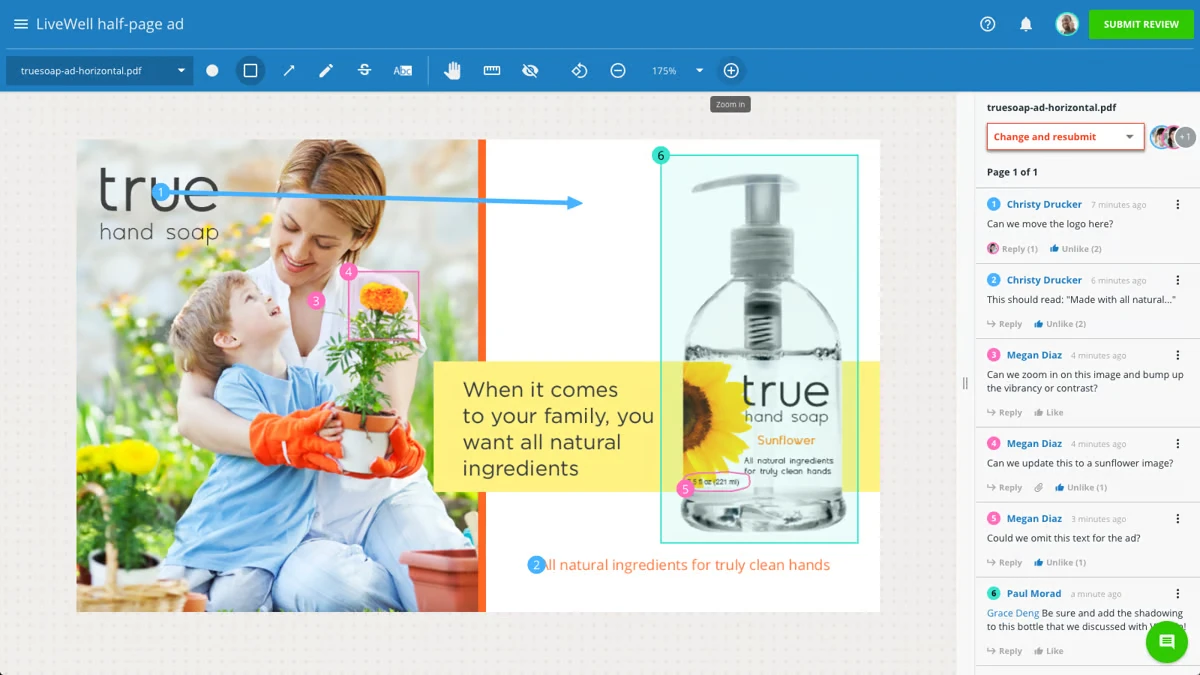Activate the hand pan tool
Screen dimensions: 1200x675
452,71
